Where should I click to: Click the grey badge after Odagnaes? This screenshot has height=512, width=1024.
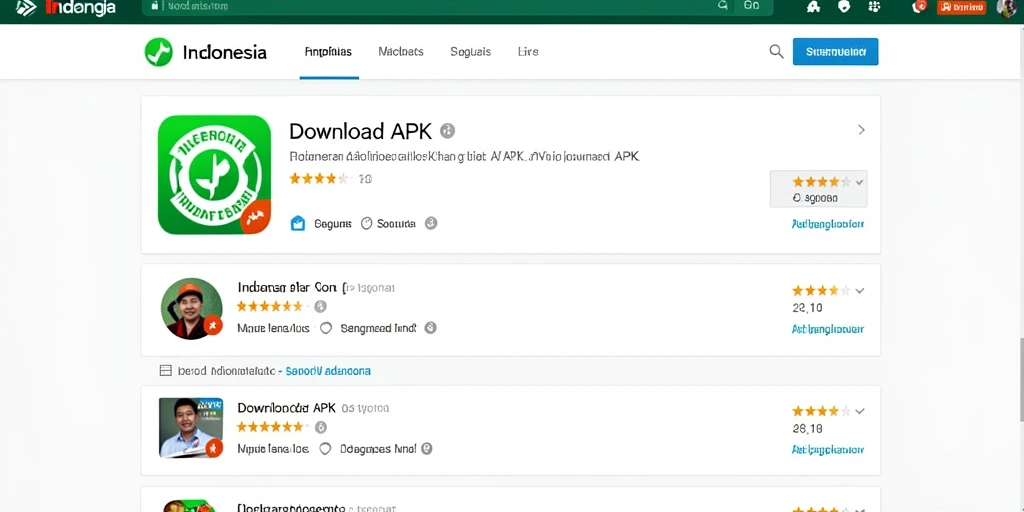[427, 449]
